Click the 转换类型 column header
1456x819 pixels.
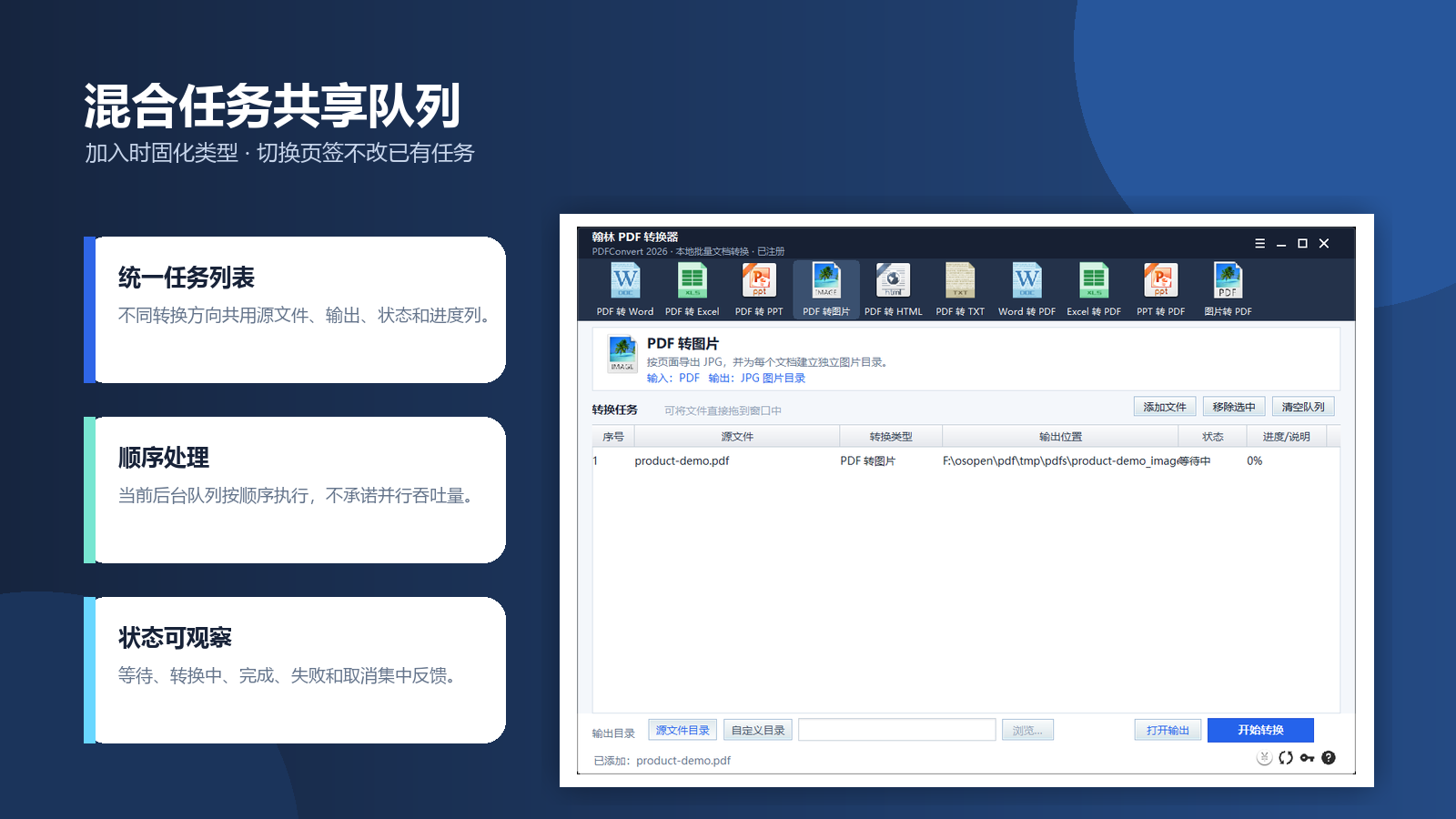(891, 437)
